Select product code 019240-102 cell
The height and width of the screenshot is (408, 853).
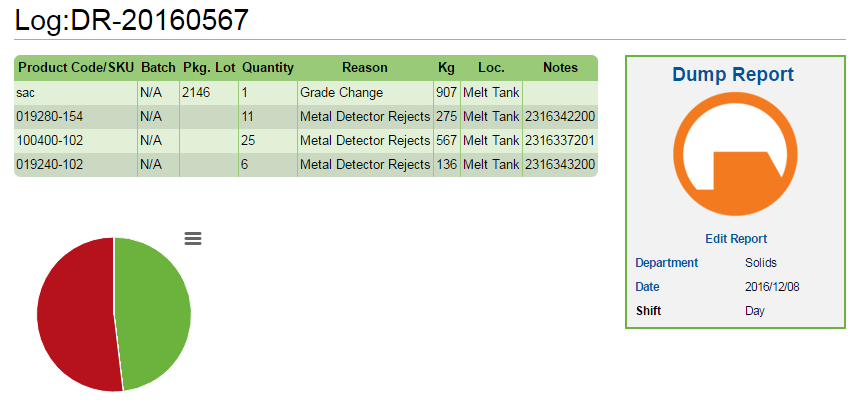coord(76,164)
